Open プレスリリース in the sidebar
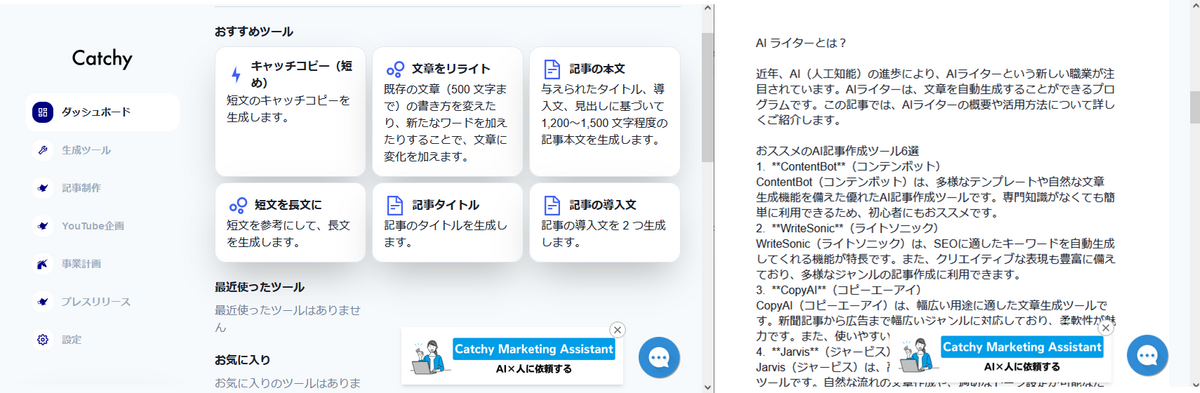Image resolution: width=1200 pixels, height=393 pixels. coord(96,302)
